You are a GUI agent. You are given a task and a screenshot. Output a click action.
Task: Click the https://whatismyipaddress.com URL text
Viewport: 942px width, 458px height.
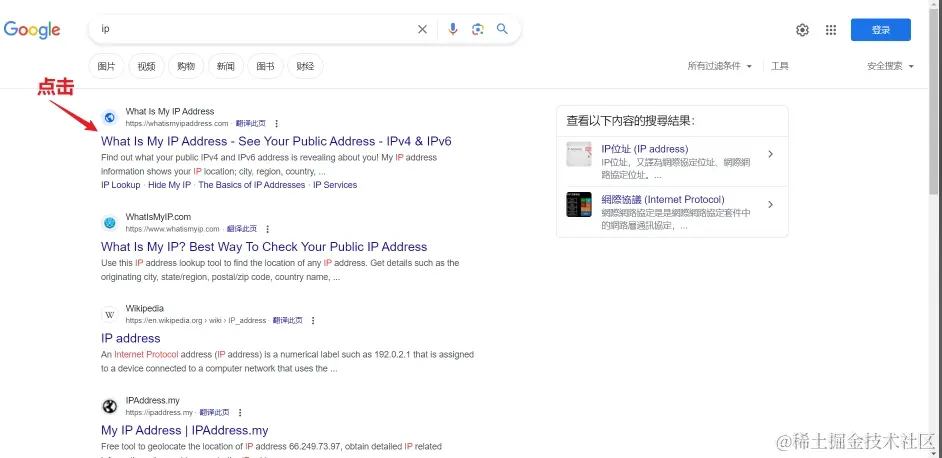pyautogui.click(x=177, y=124)
